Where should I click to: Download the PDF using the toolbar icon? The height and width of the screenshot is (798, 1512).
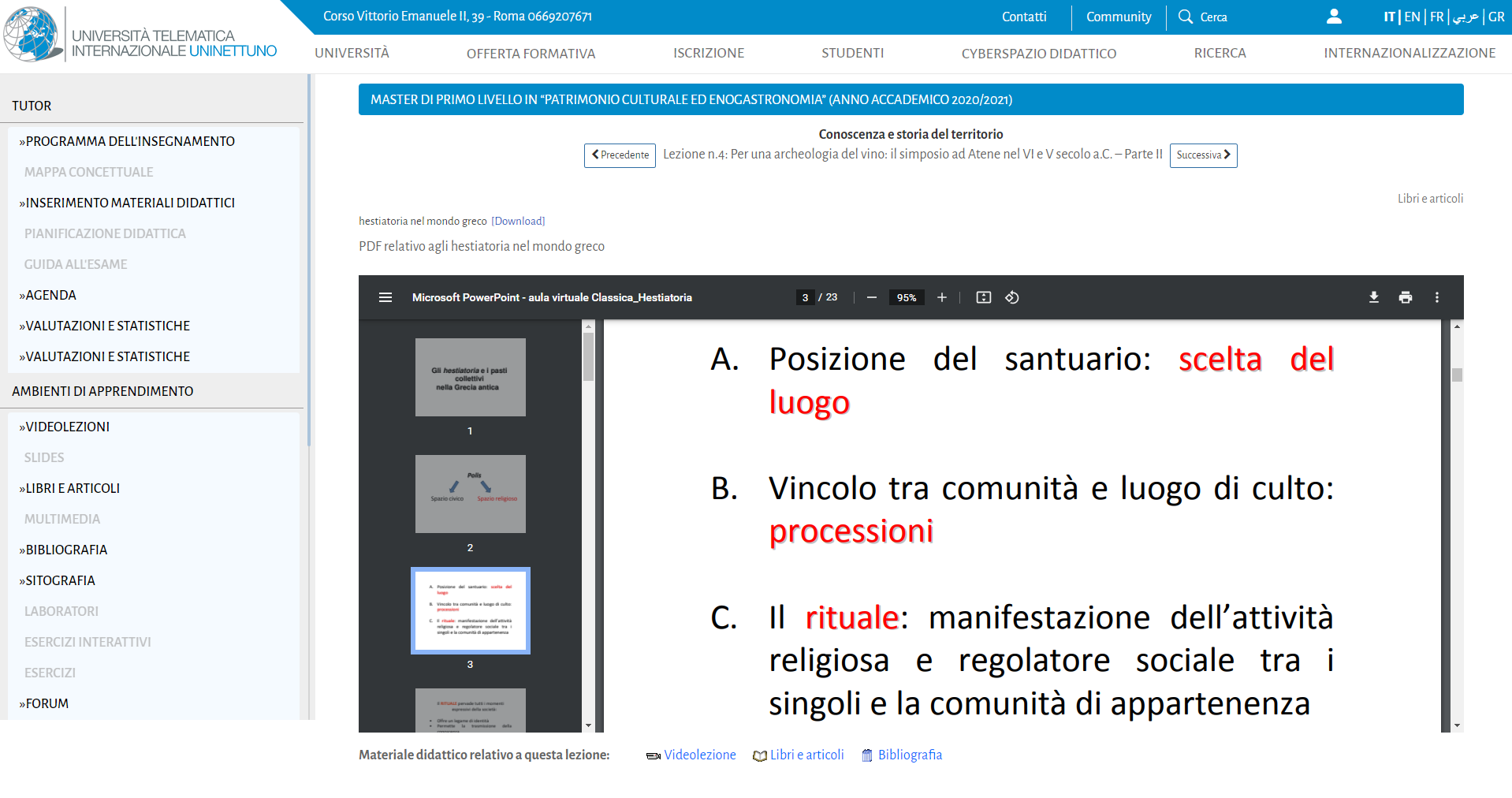coord(1373,297)
